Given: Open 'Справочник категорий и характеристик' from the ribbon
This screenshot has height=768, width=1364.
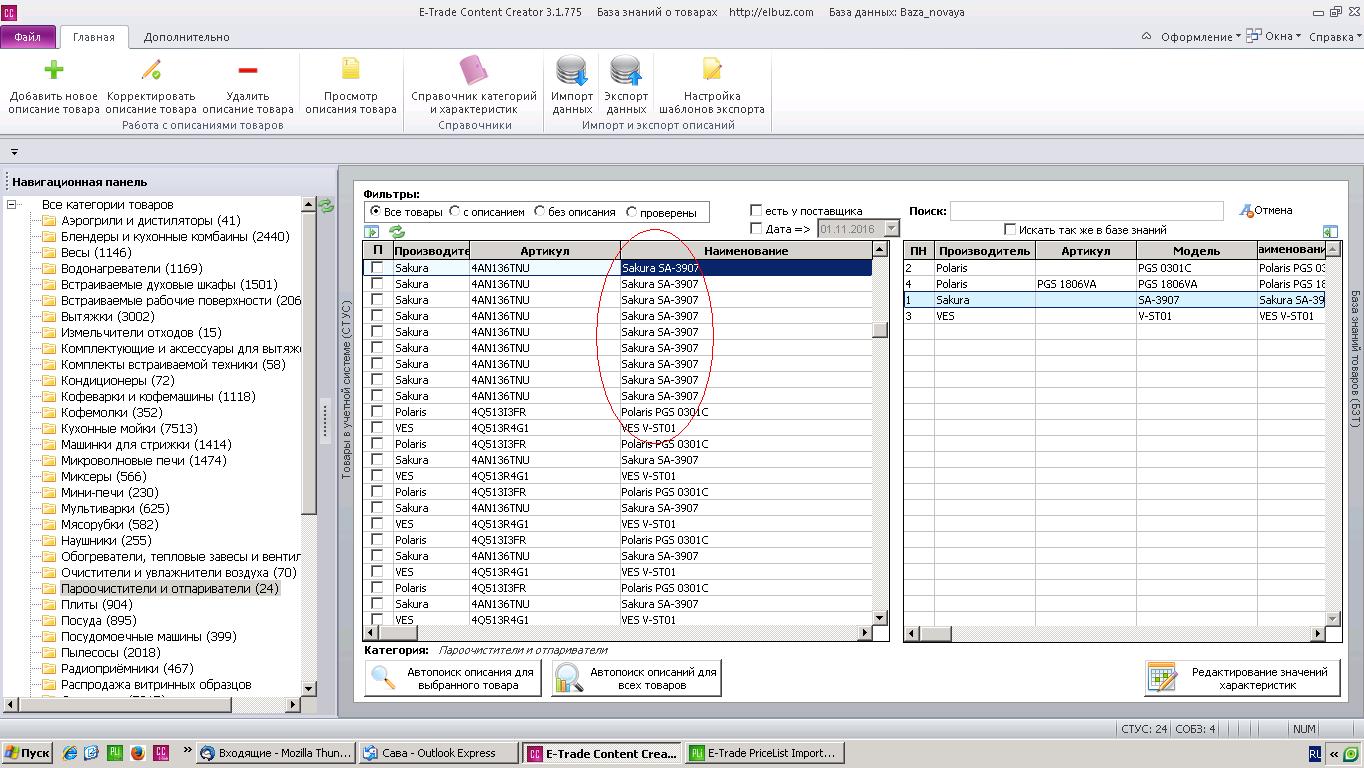Looking at the screenshot, I should pos(475,86).
